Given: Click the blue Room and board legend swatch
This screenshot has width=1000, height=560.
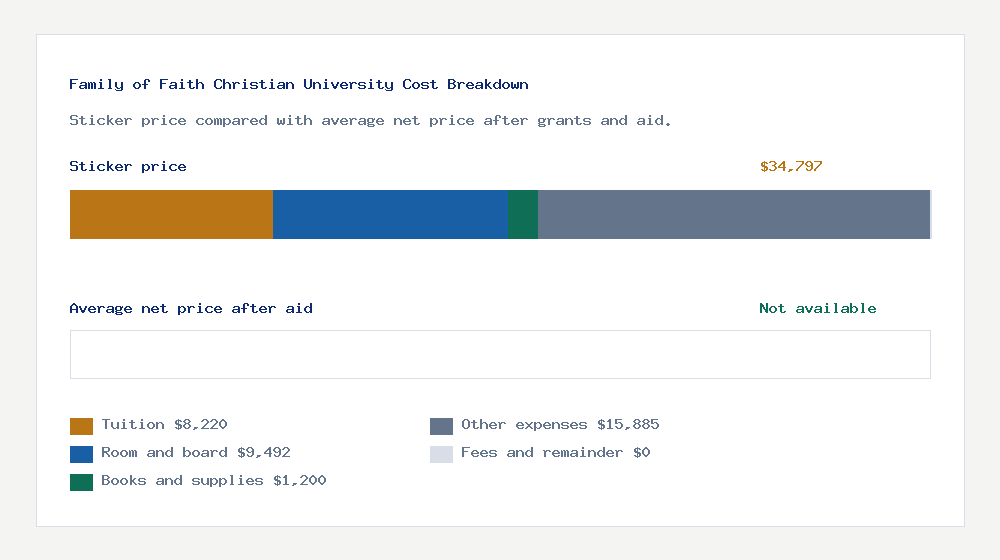Looking at the screenshot, I should [82, 454].
